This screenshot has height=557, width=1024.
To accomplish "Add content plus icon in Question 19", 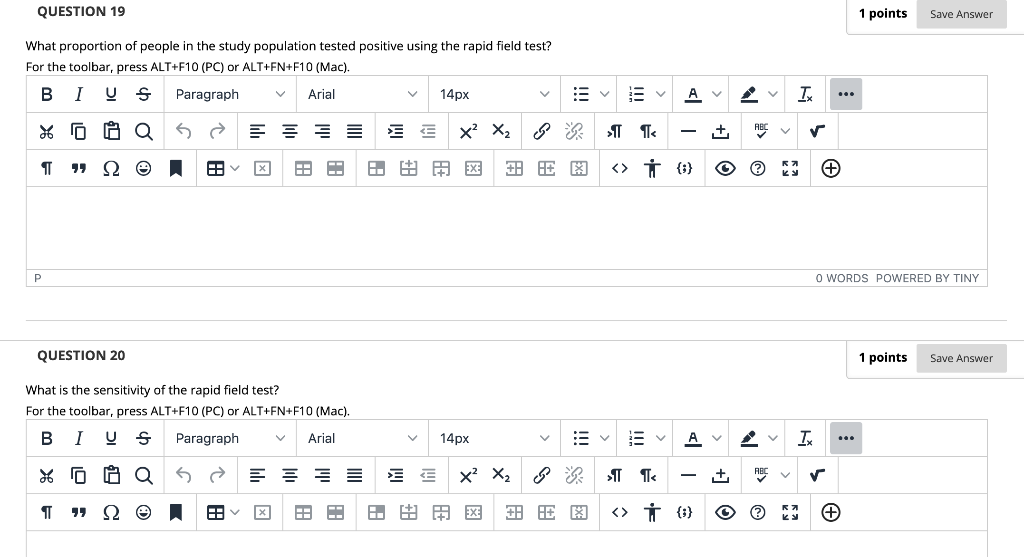I will click(831, 168).
